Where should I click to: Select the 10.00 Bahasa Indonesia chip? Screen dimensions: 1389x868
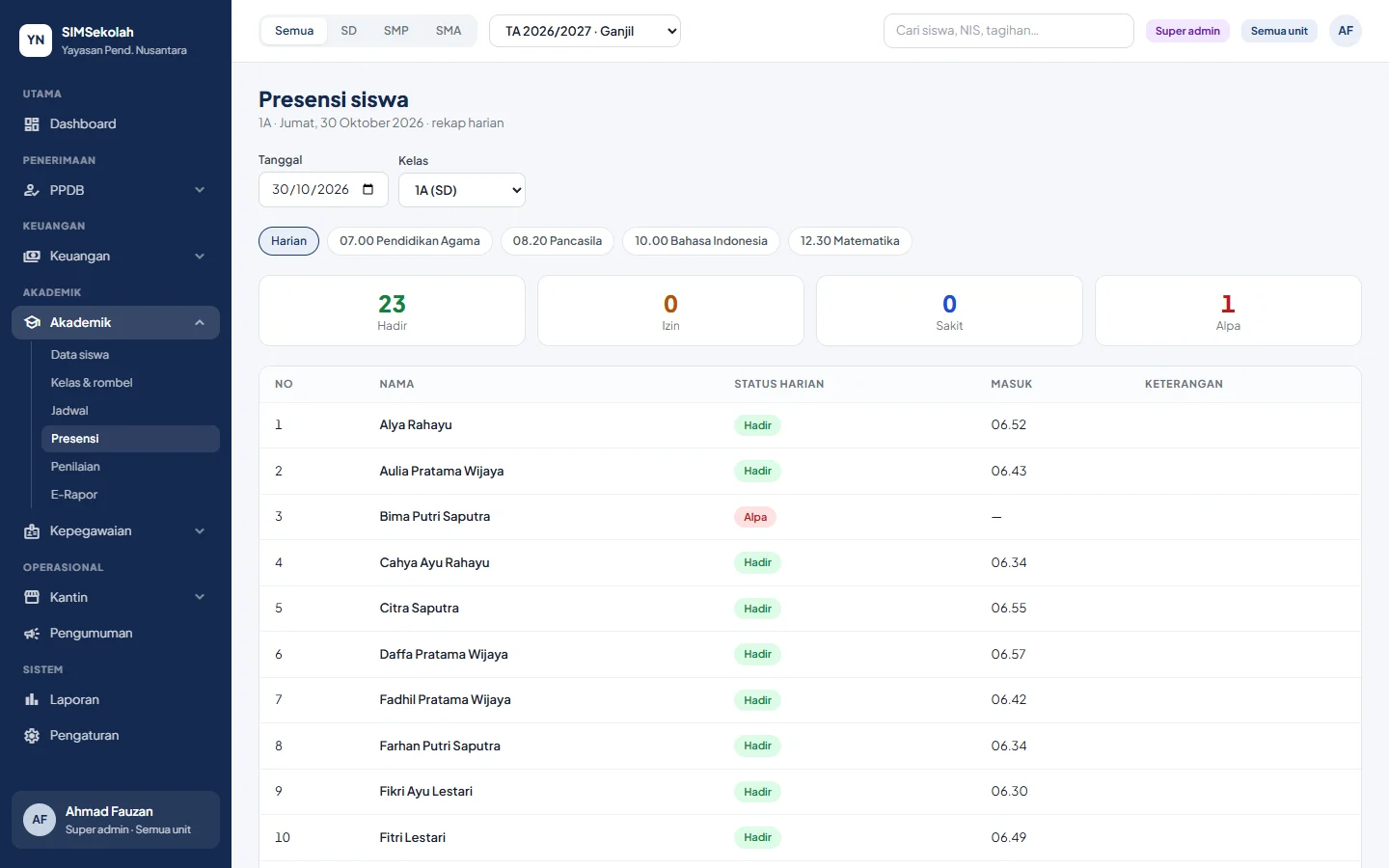[x=701, y=241]
